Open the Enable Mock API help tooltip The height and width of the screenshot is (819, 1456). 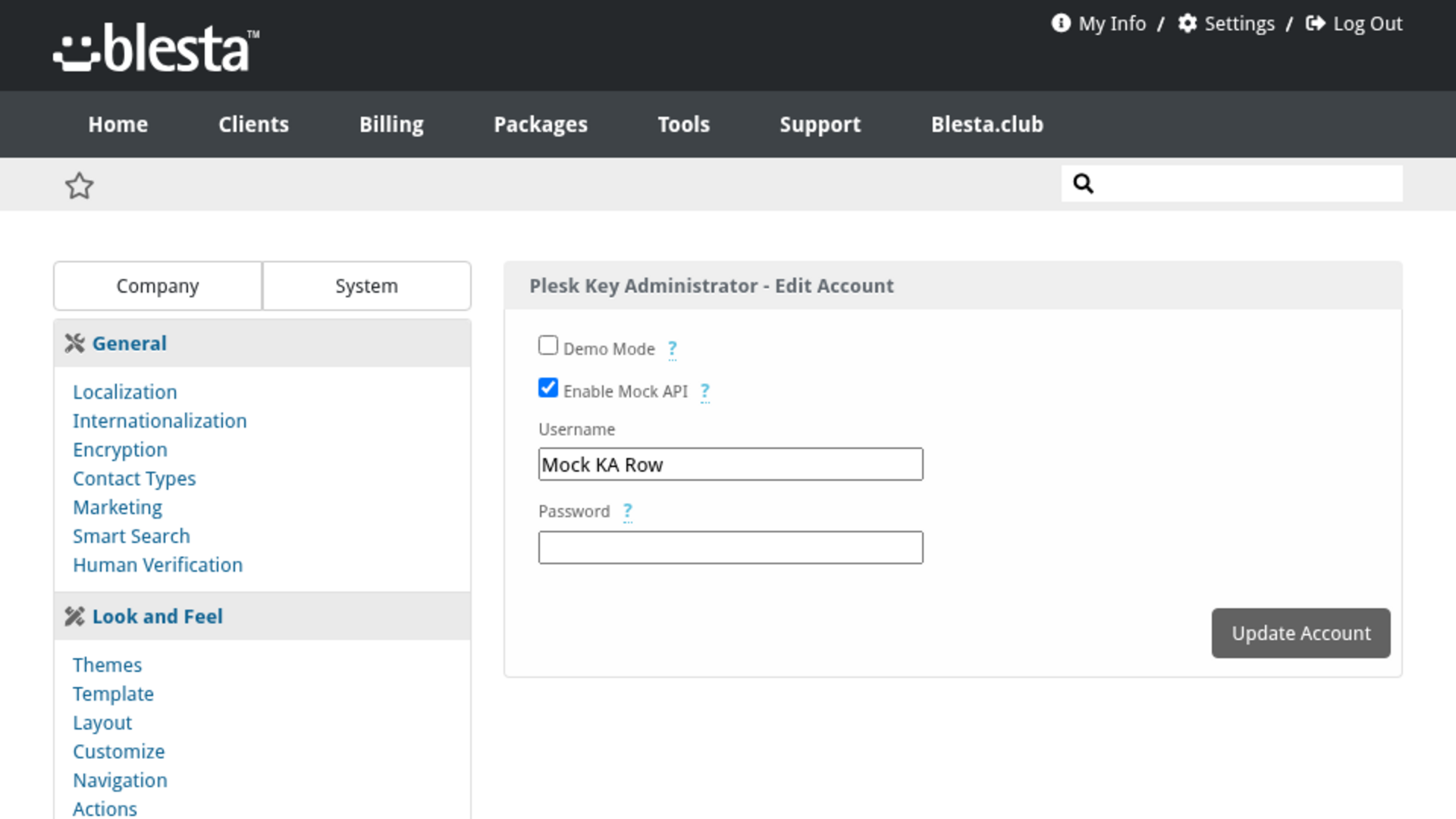(705, 391)
